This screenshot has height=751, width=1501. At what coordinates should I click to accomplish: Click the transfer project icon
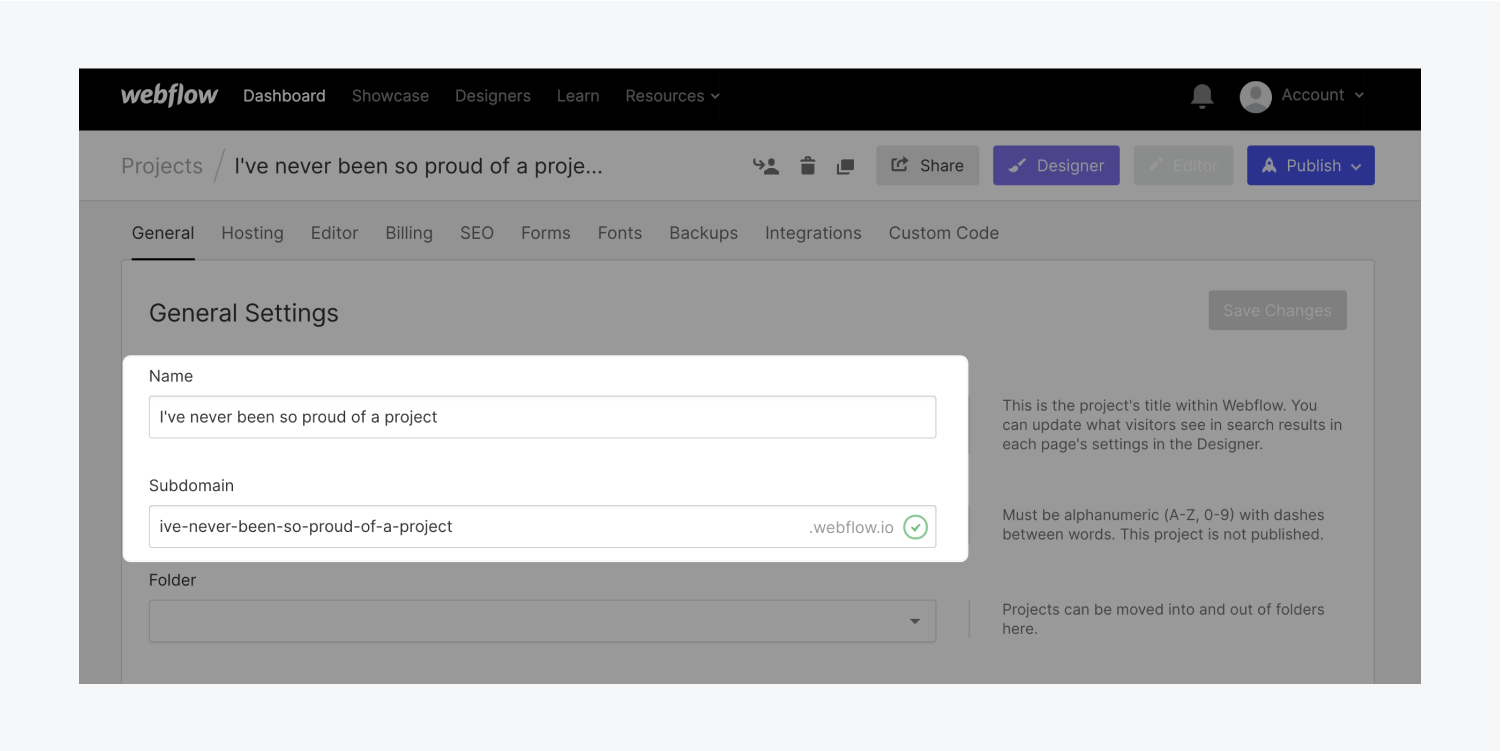pyautogui.click(x=766, y=166)
